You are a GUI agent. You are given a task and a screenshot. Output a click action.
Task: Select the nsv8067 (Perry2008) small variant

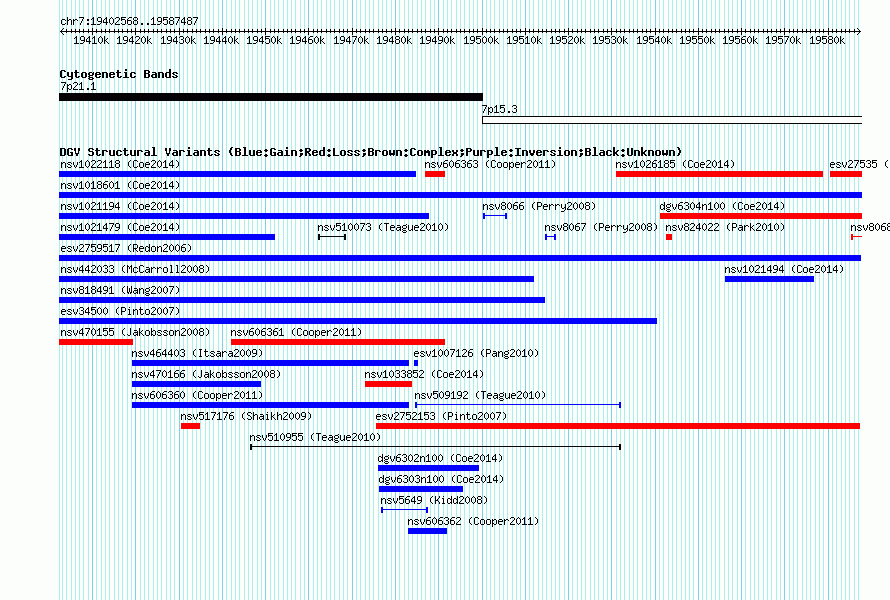pyautogui.click(x=550, y=237)
